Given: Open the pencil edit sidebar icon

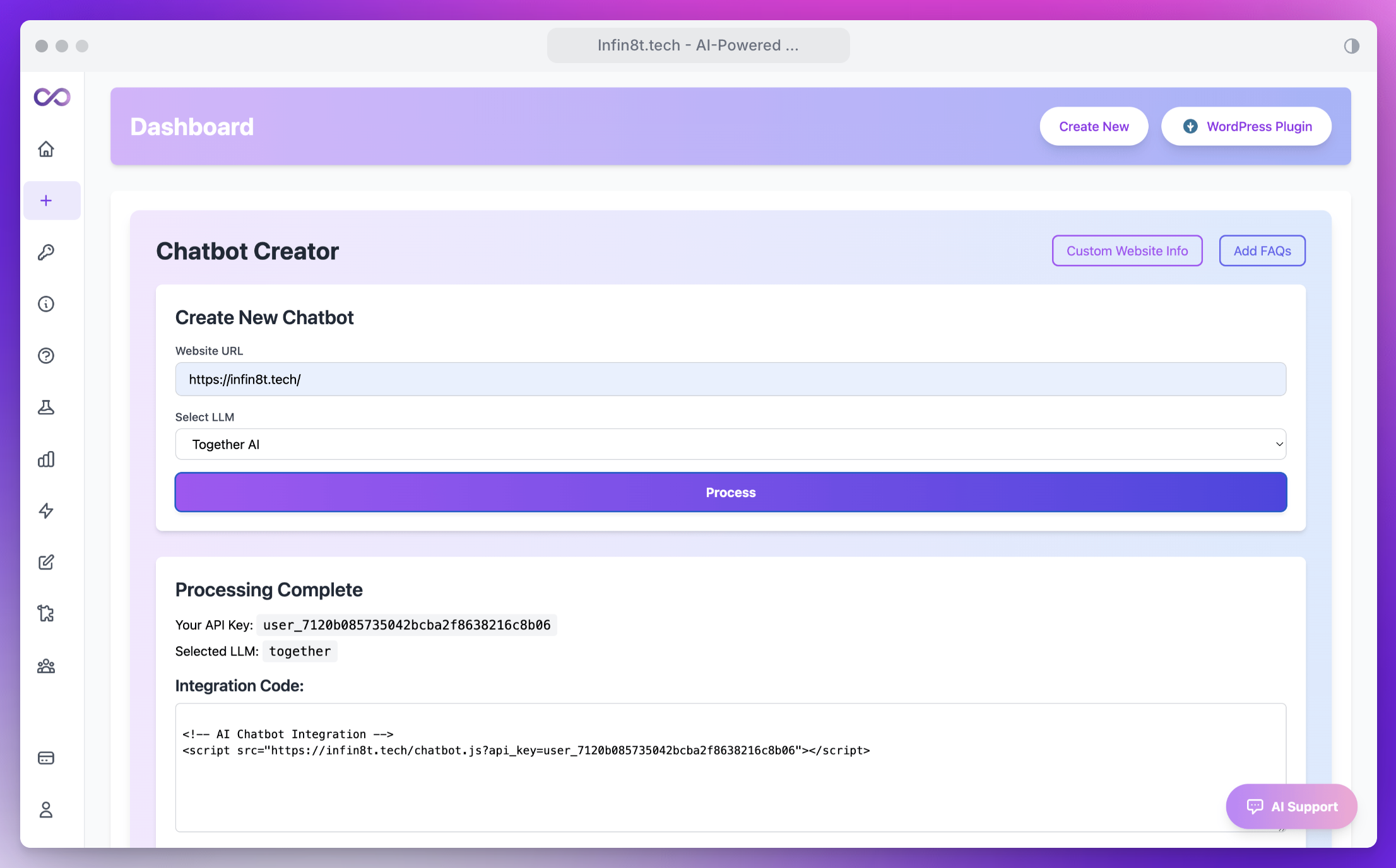Looking at the screenshot, I should point(46,562).
